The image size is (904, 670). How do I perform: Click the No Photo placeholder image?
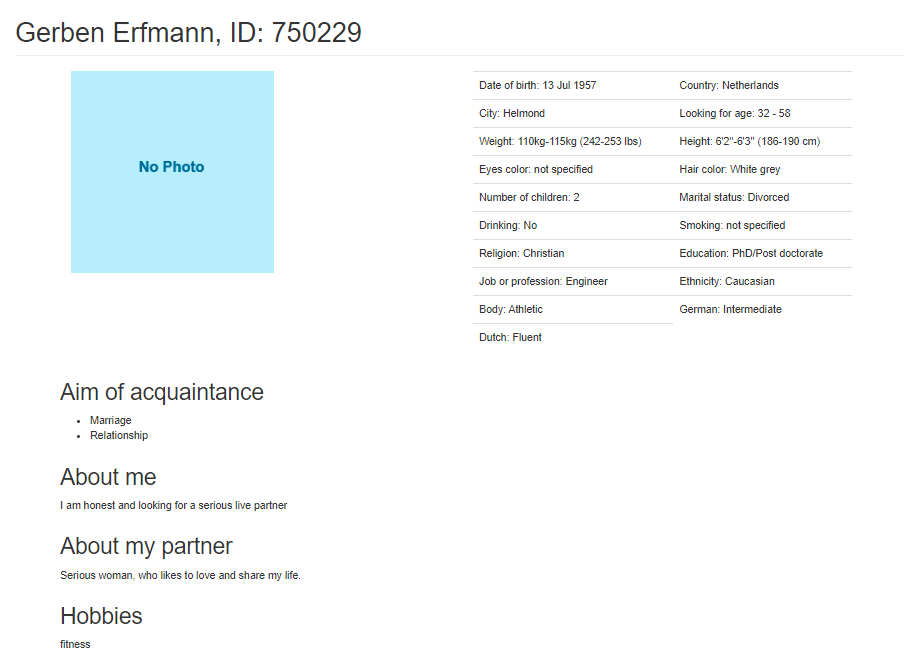[x=172, y=172]
